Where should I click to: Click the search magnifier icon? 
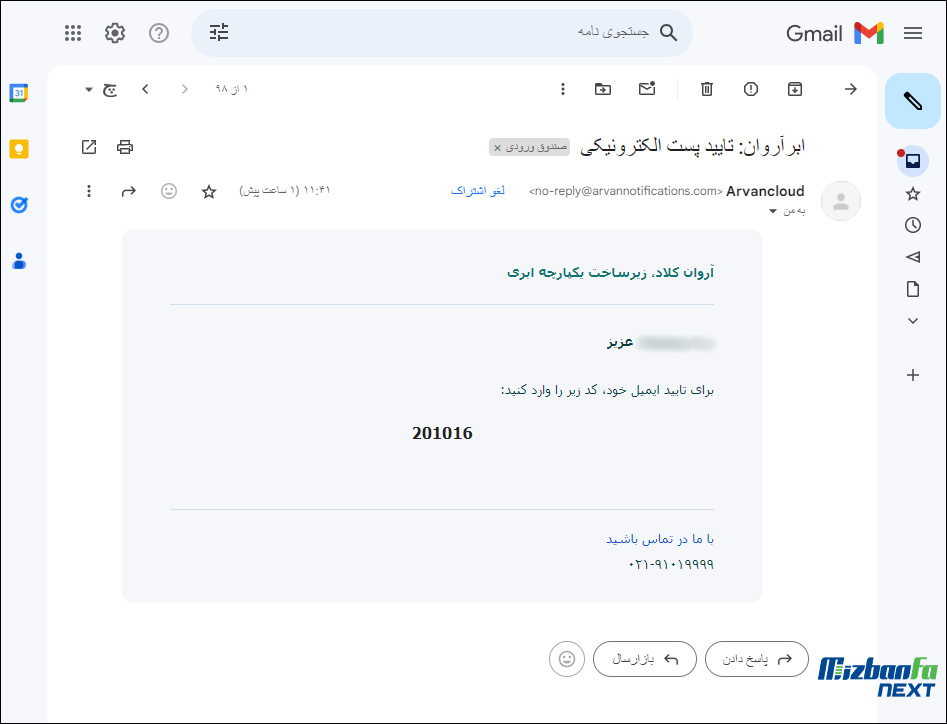668,33
